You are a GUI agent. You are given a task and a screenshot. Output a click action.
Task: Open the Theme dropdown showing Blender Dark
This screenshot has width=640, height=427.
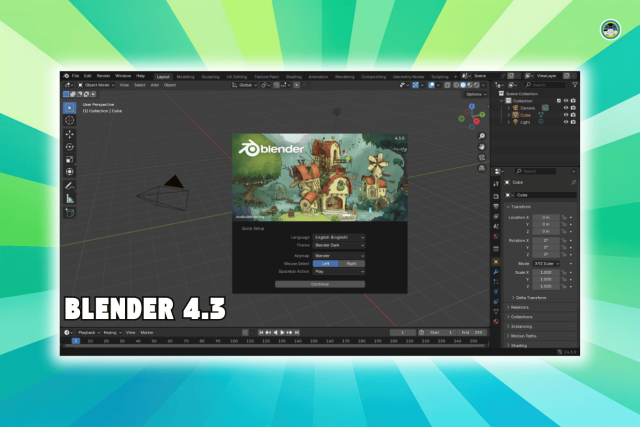pyautogui.click(x=339, y=244)
